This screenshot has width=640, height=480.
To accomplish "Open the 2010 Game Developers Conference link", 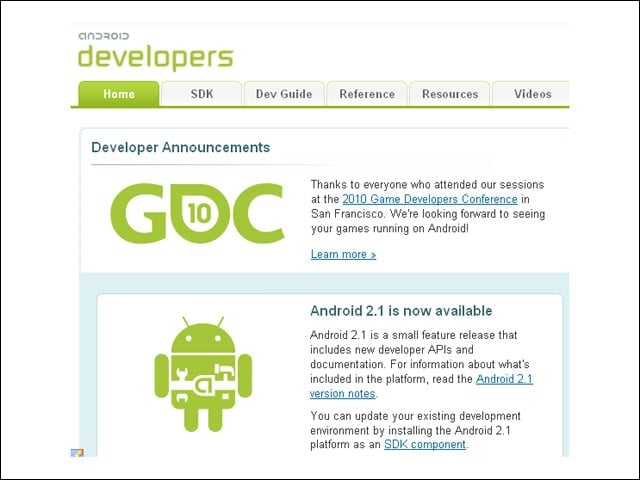I will tap(430, 199).
